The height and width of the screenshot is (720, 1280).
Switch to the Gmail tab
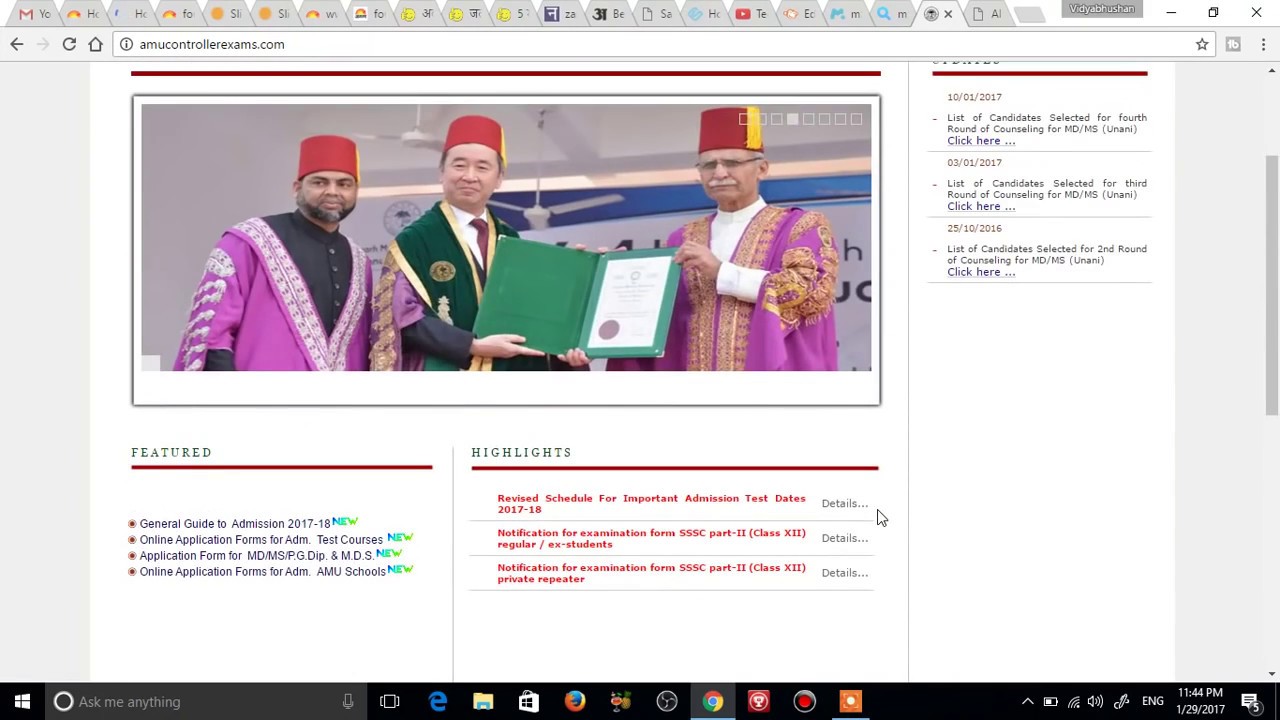[36, 14]
